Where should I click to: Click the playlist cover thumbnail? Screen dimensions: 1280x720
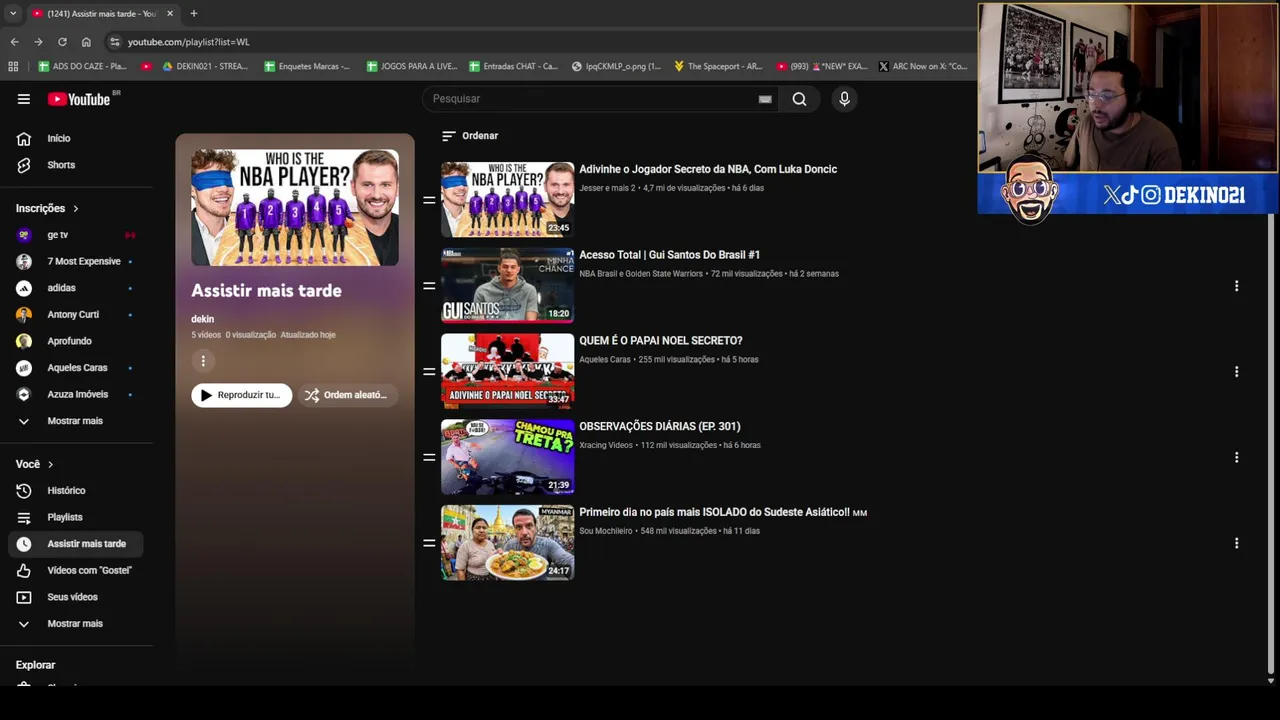click(295, 208)
